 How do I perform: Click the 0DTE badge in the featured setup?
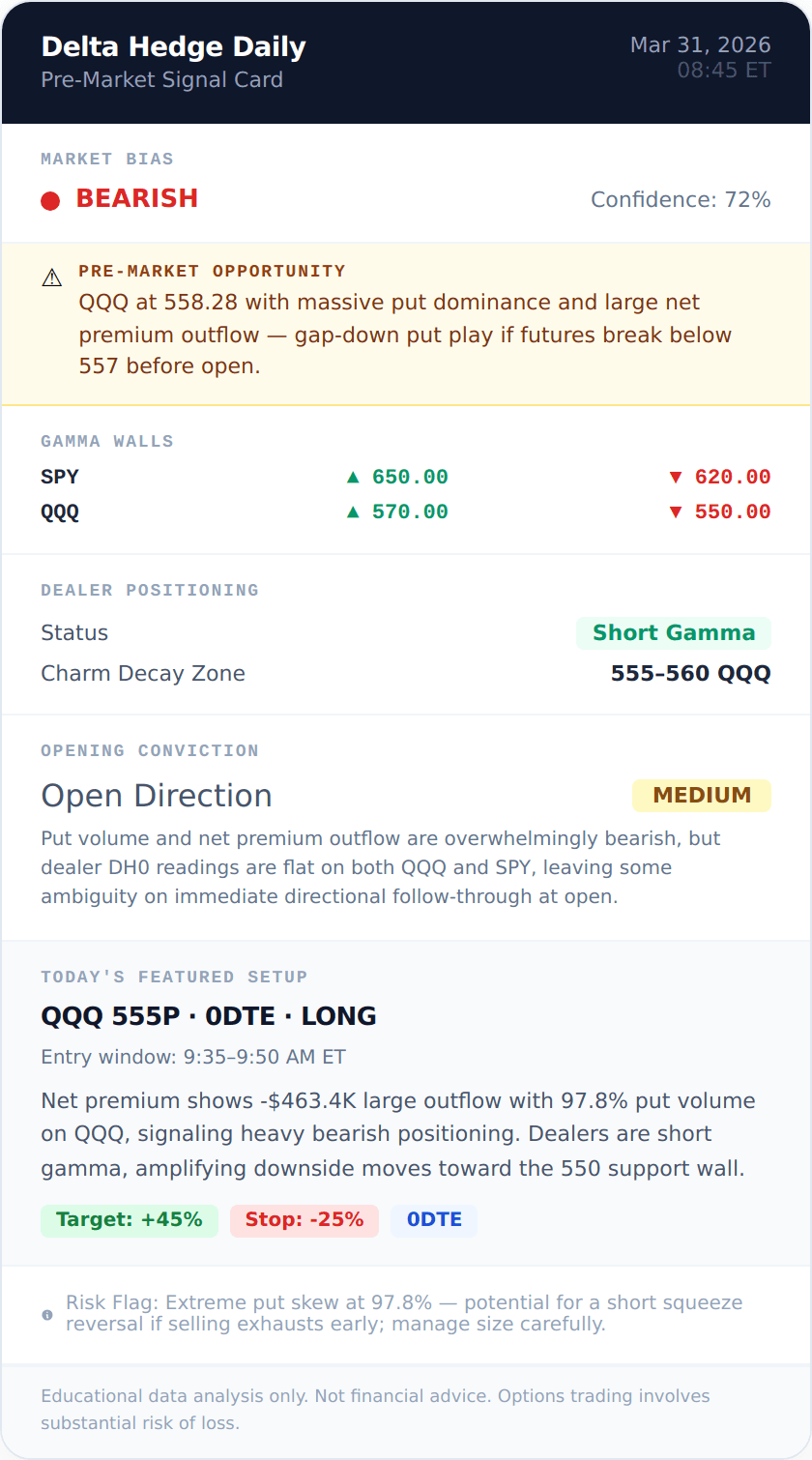pyautogui.click(x=434, y=1219)
